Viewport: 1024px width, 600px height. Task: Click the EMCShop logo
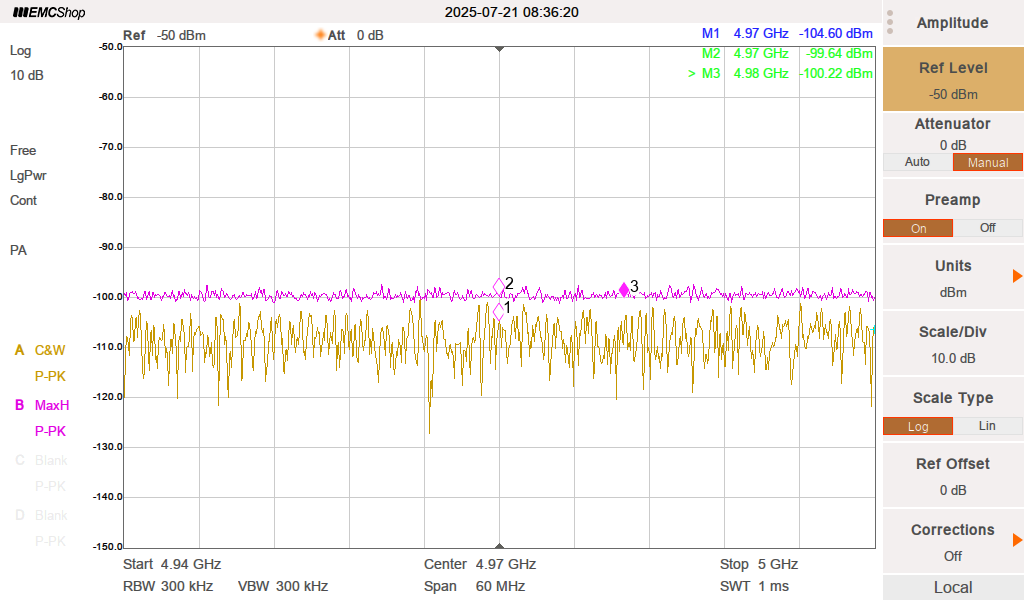[x=49, y=13]
